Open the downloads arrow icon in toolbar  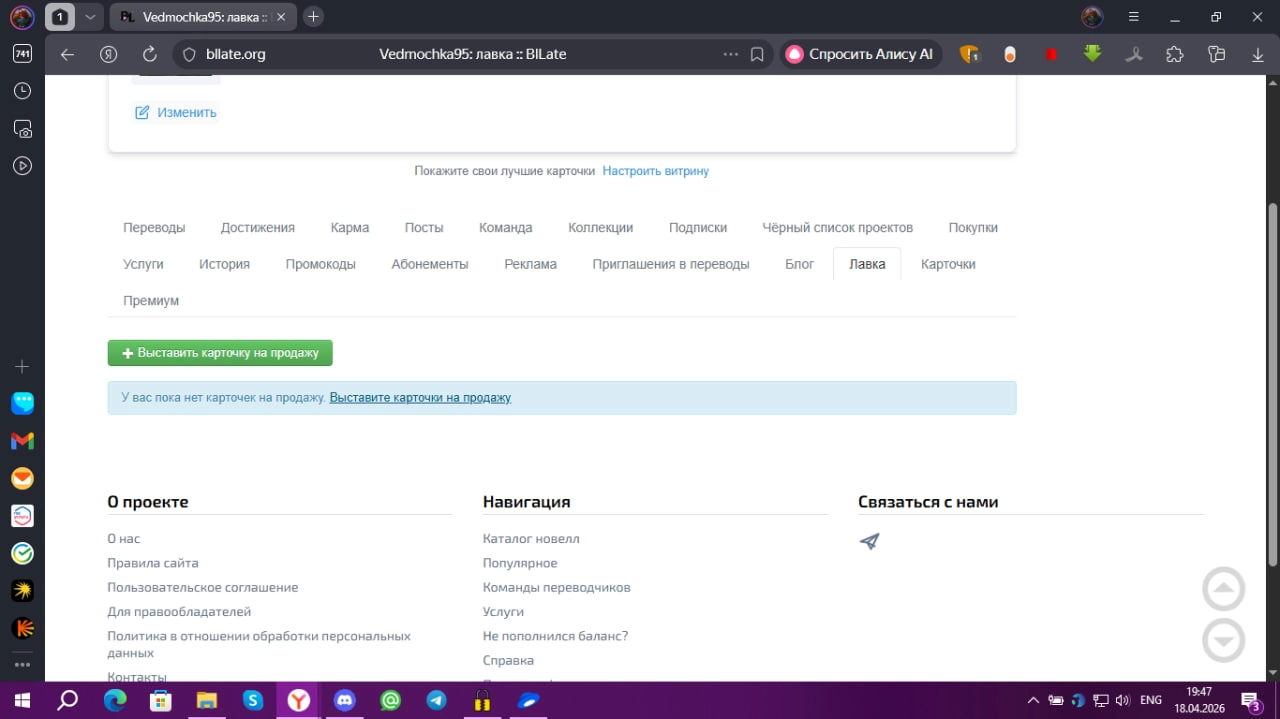[1258, 54]
